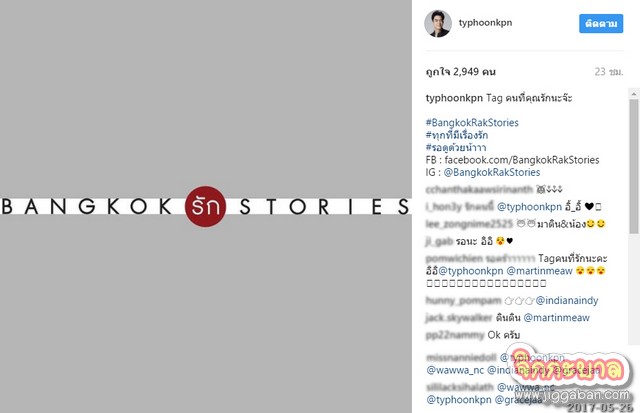Open the #รอดูด้วยน้าาา hashtag

tap(456, 147)
